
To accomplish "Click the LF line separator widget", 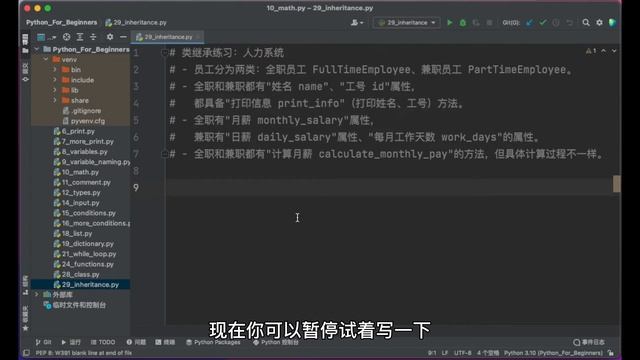I will point(444,353).
